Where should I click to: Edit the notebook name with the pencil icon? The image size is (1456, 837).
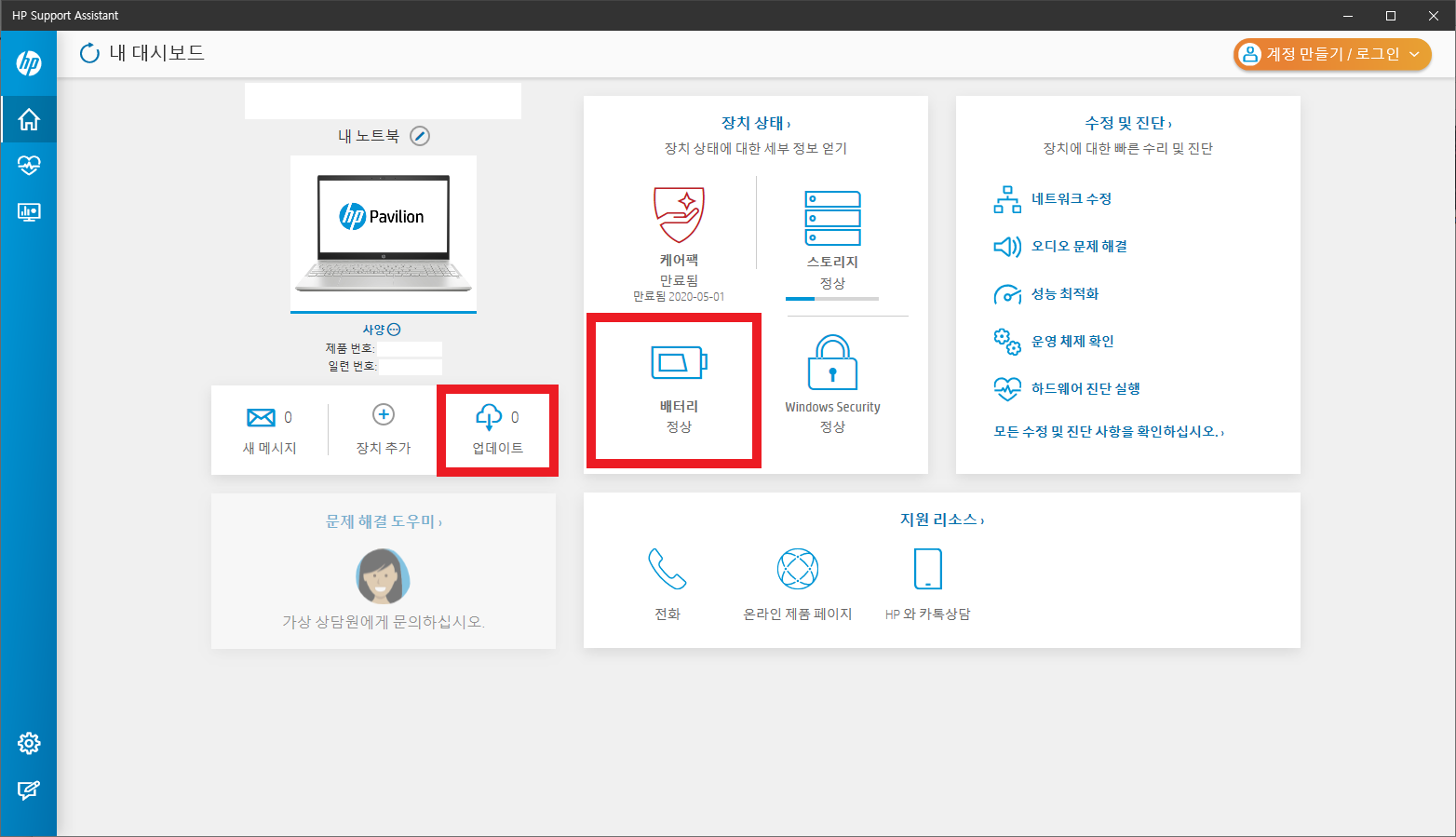pyautogui.click(x=421, y=136)
